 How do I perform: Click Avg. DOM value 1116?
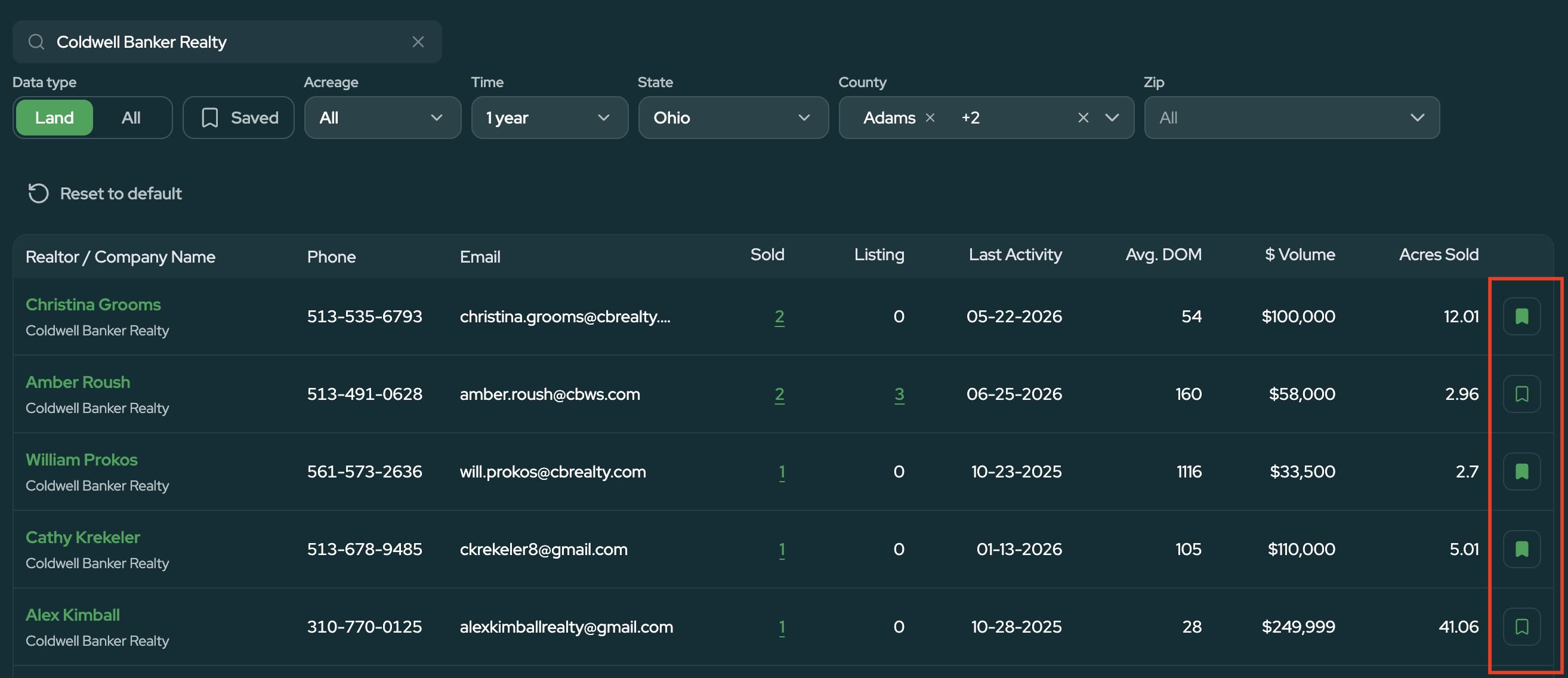[1189, 471]
